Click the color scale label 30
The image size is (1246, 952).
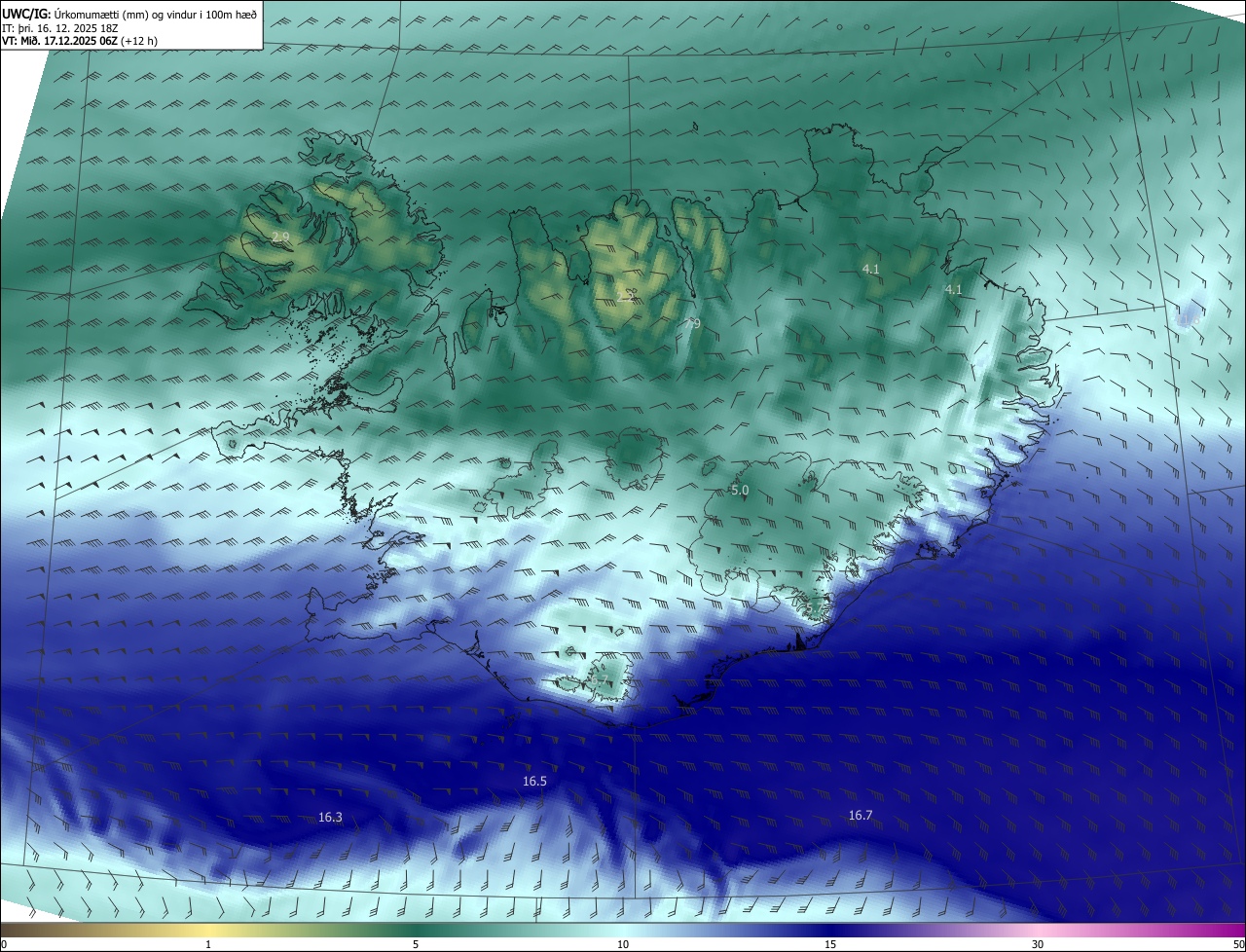(1038, 944)
